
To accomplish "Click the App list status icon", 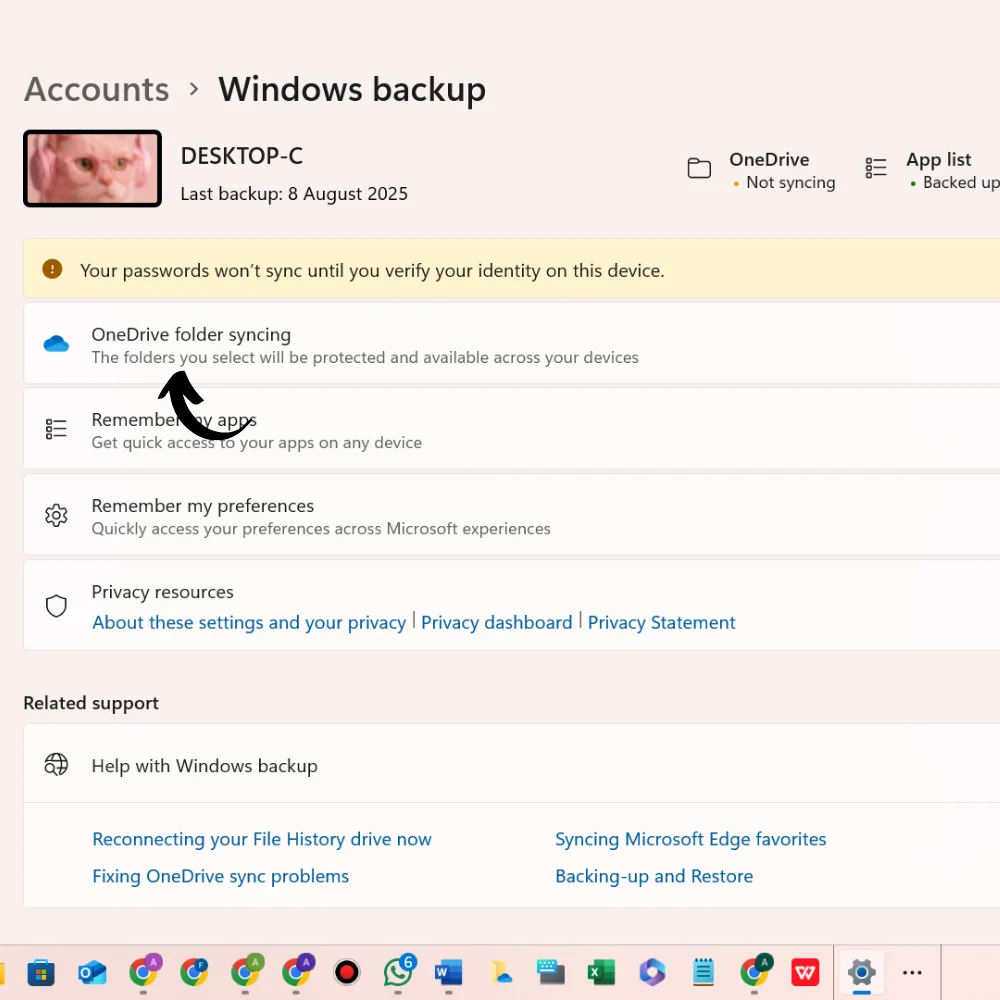I will (x=876, y=168).
